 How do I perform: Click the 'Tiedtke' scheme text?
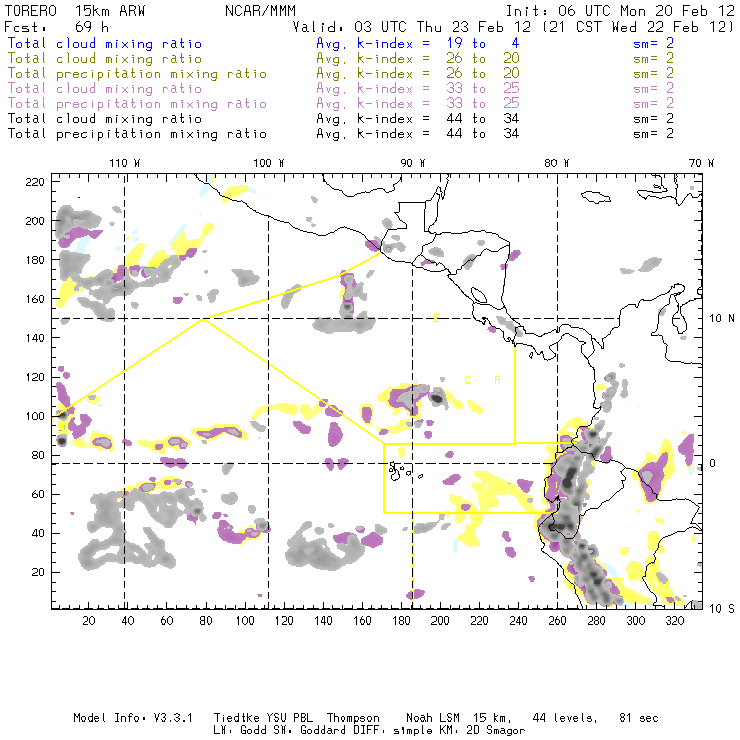[237, 718]
